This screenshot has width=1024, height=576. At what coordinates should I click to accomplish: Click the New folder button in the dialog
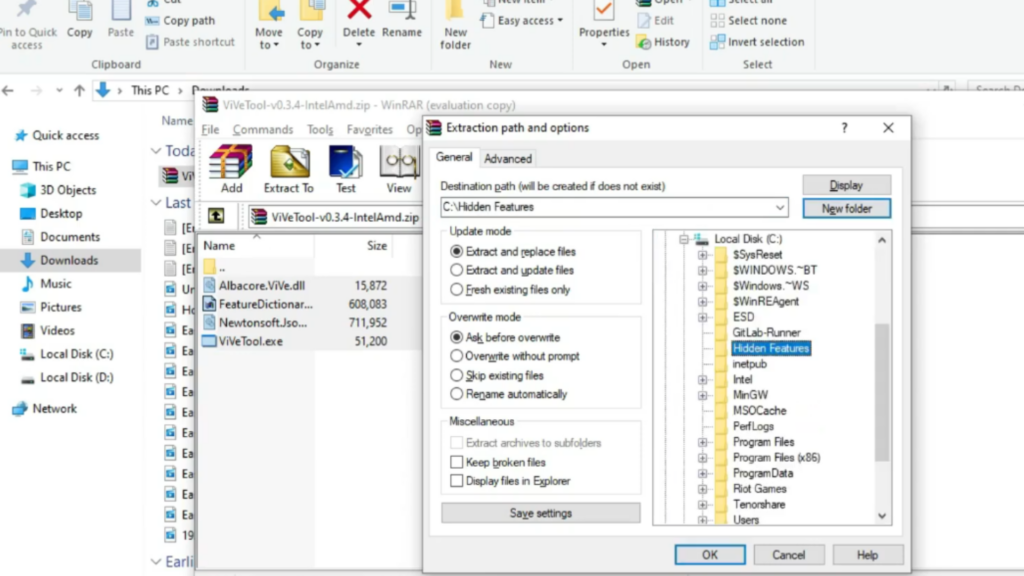point(847,207)
